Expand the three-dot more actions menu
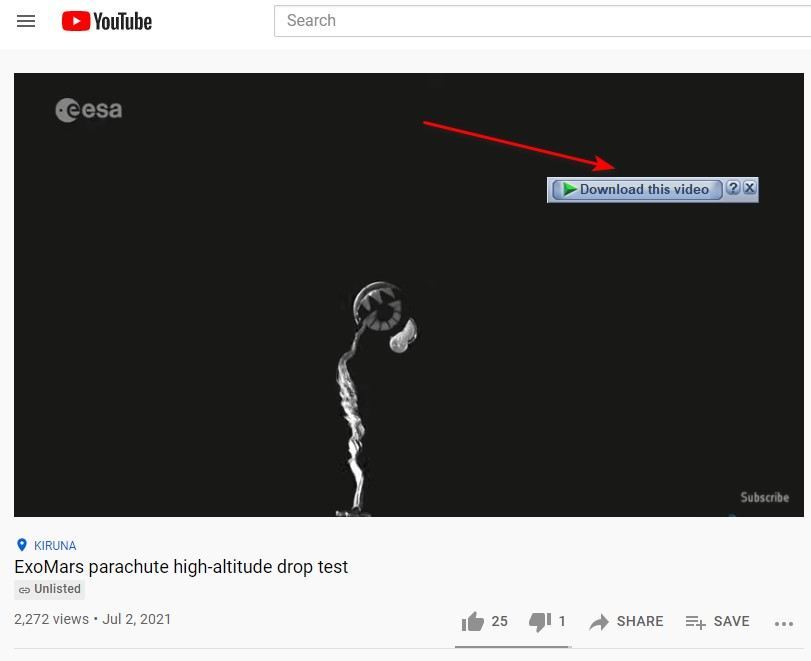This screenshot has height=661, width=811. (784, 623)
